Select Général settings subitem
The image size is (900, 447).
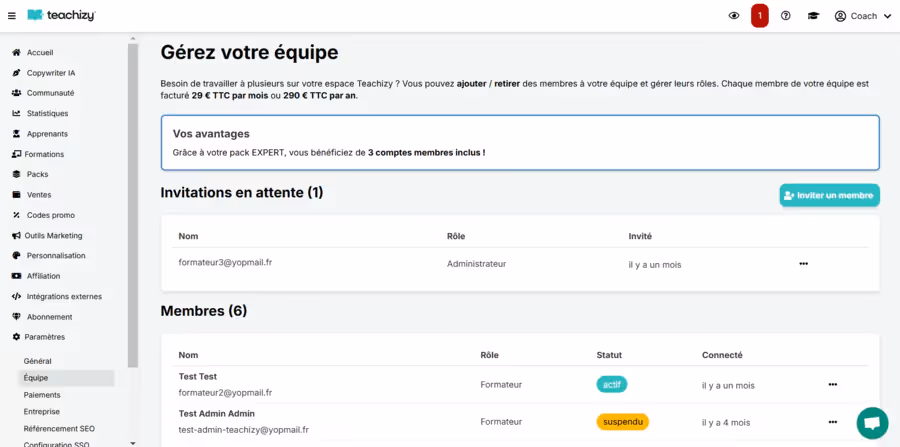(37, 362)
